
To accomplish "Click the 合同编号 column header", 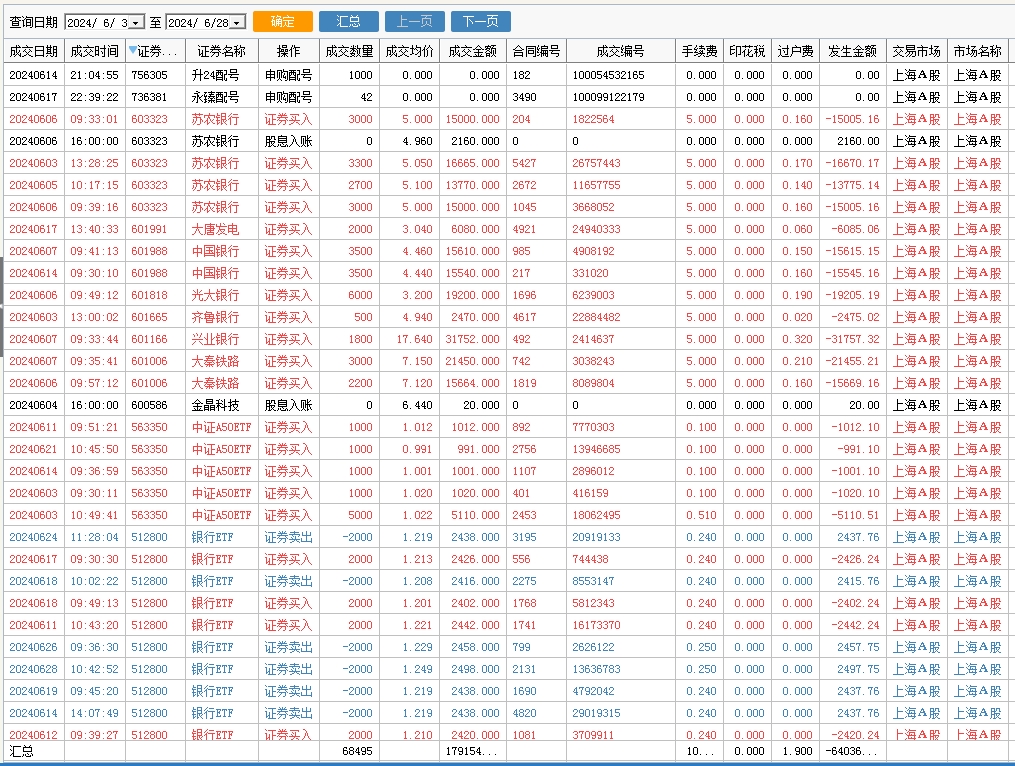I will pos(536,51).
